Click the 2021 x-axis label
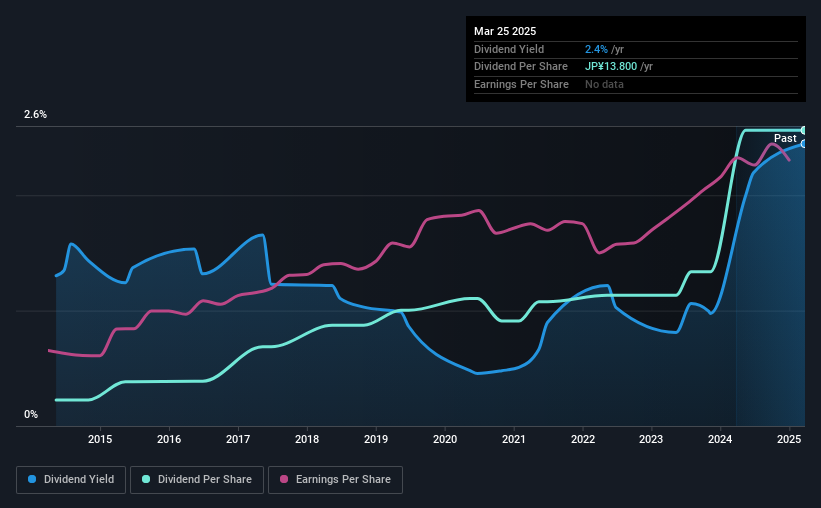 coord(514,439)
